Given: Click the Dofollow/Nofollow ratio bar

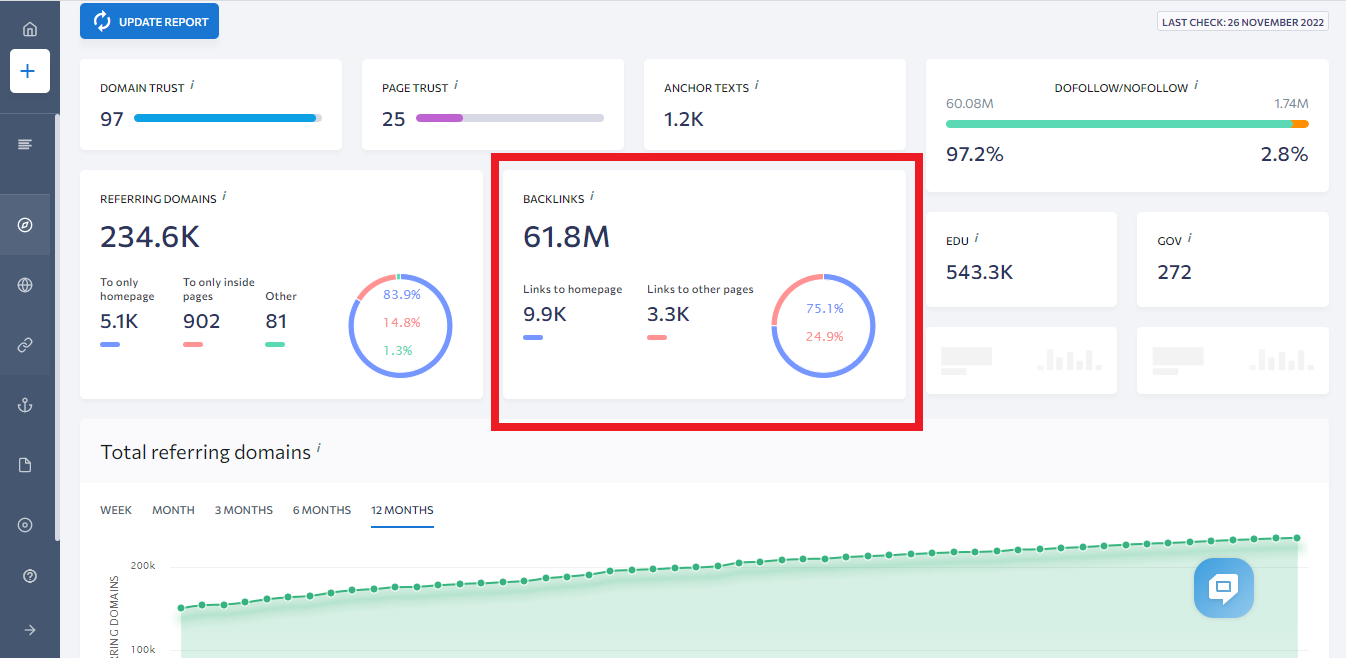Looking at the screenshot, I should [1127, 124].
